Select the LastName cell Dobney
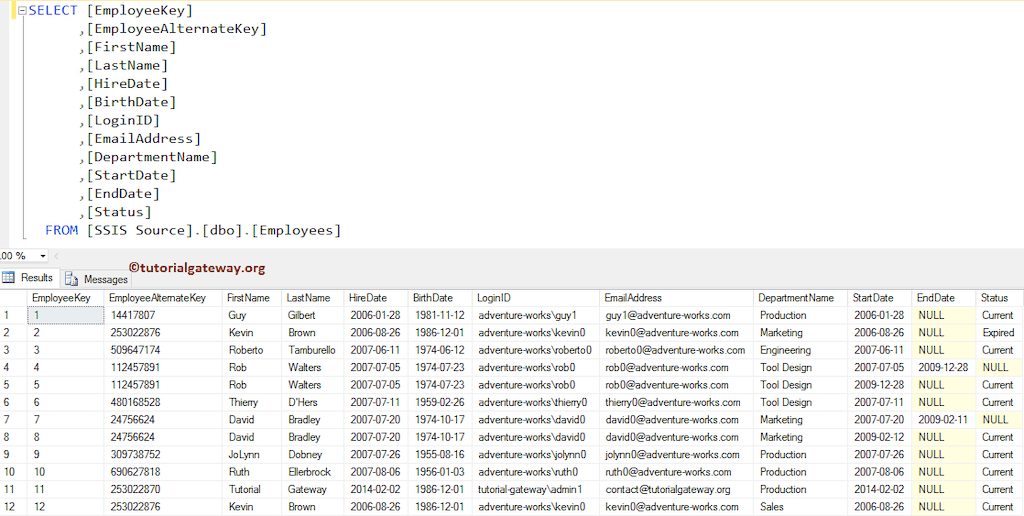 coord(313,455)
